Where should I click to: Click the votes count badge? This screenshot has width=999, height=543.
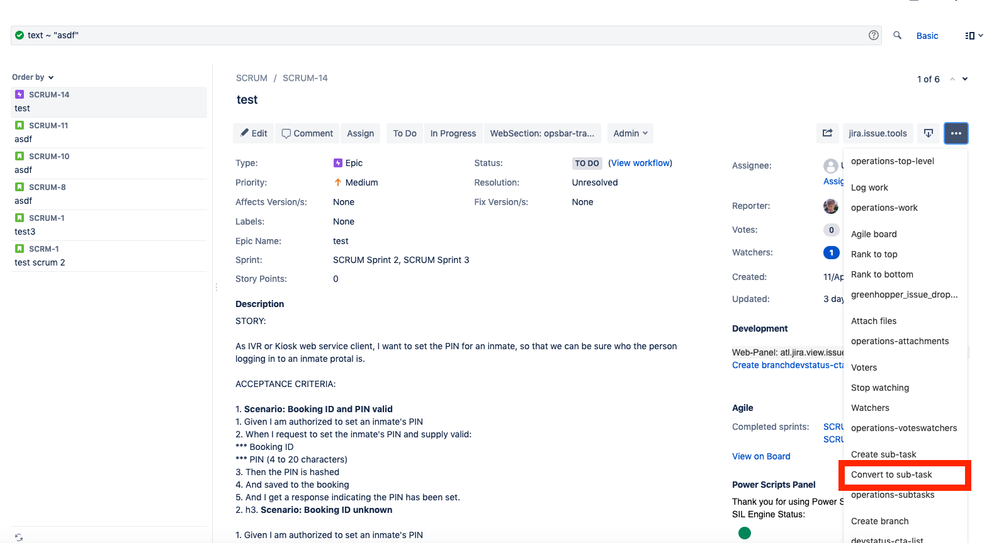pyautogui.click(x=831, y=230)
